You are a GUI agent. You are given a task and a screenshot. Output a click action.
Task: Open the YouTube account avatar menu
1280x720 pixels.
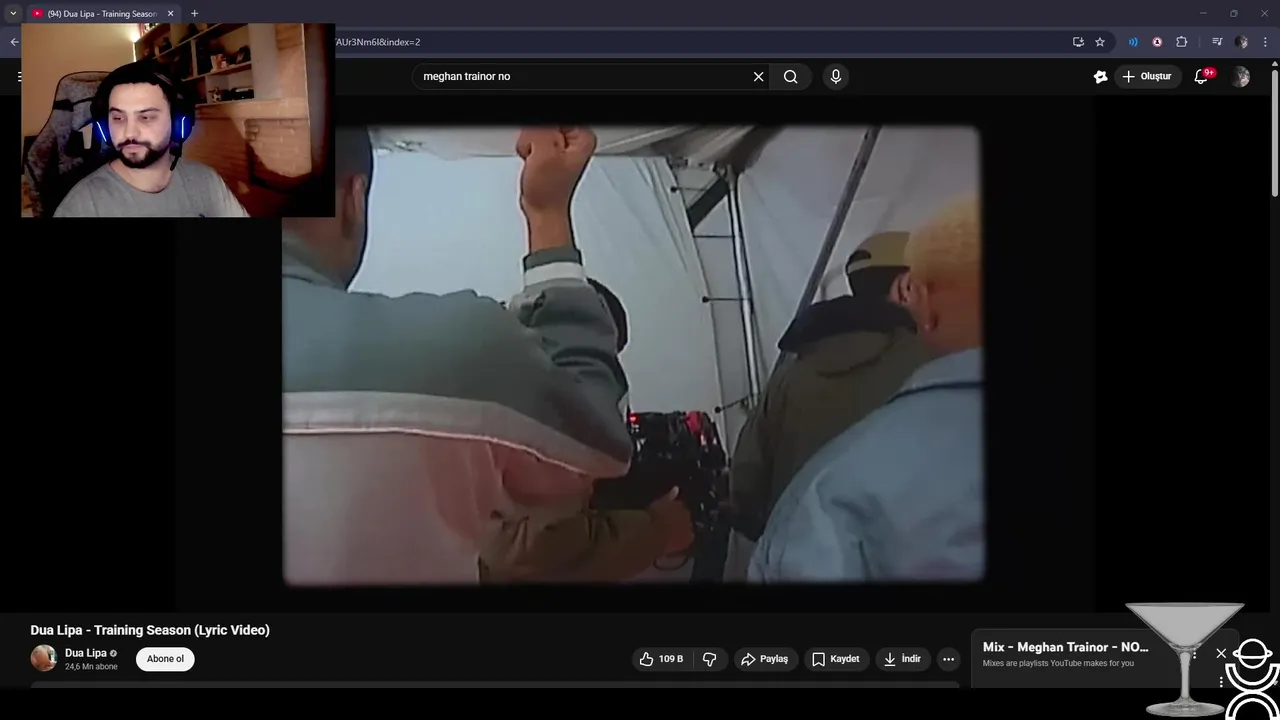1240,77
